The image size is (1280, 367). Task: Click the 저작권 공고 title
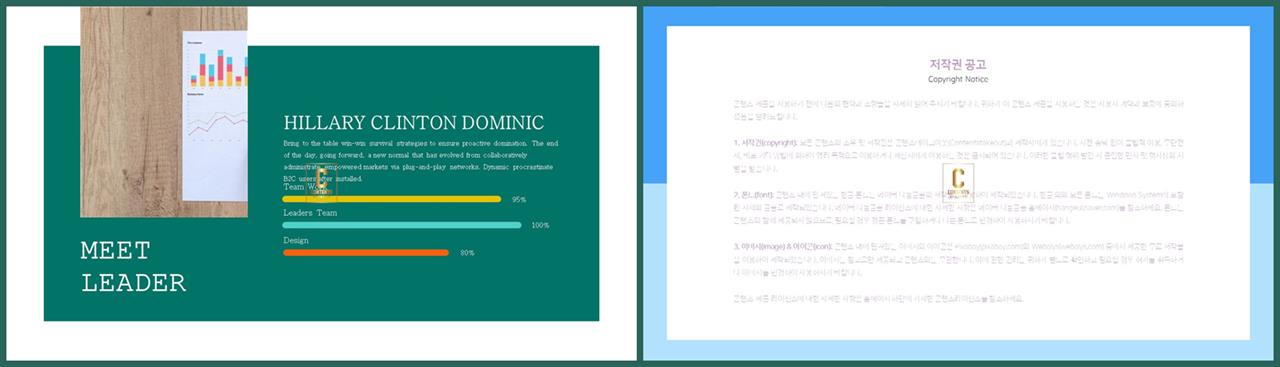pos(958,64)
